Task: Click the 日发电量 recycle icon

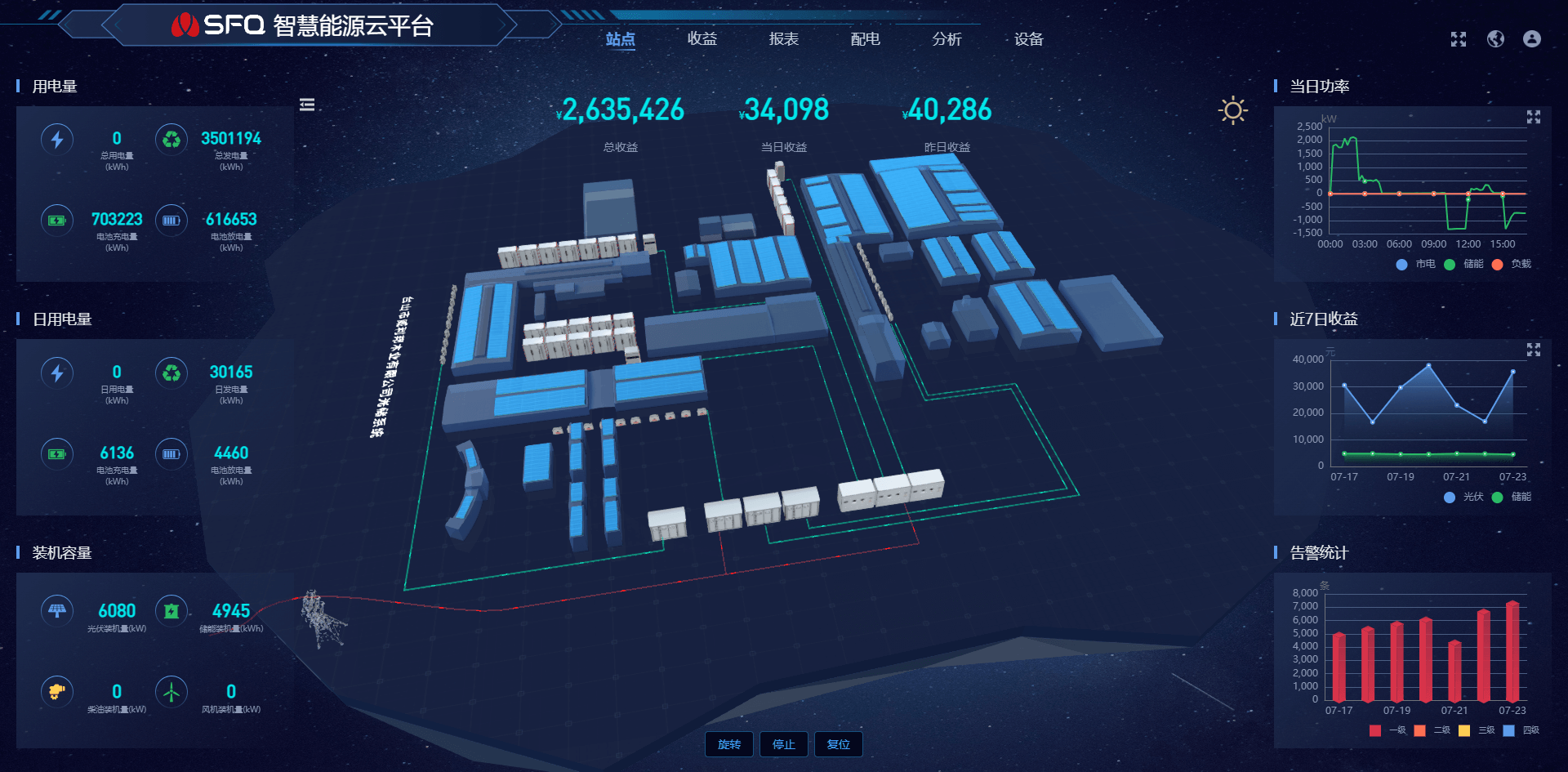Action: tap(171, 373)
